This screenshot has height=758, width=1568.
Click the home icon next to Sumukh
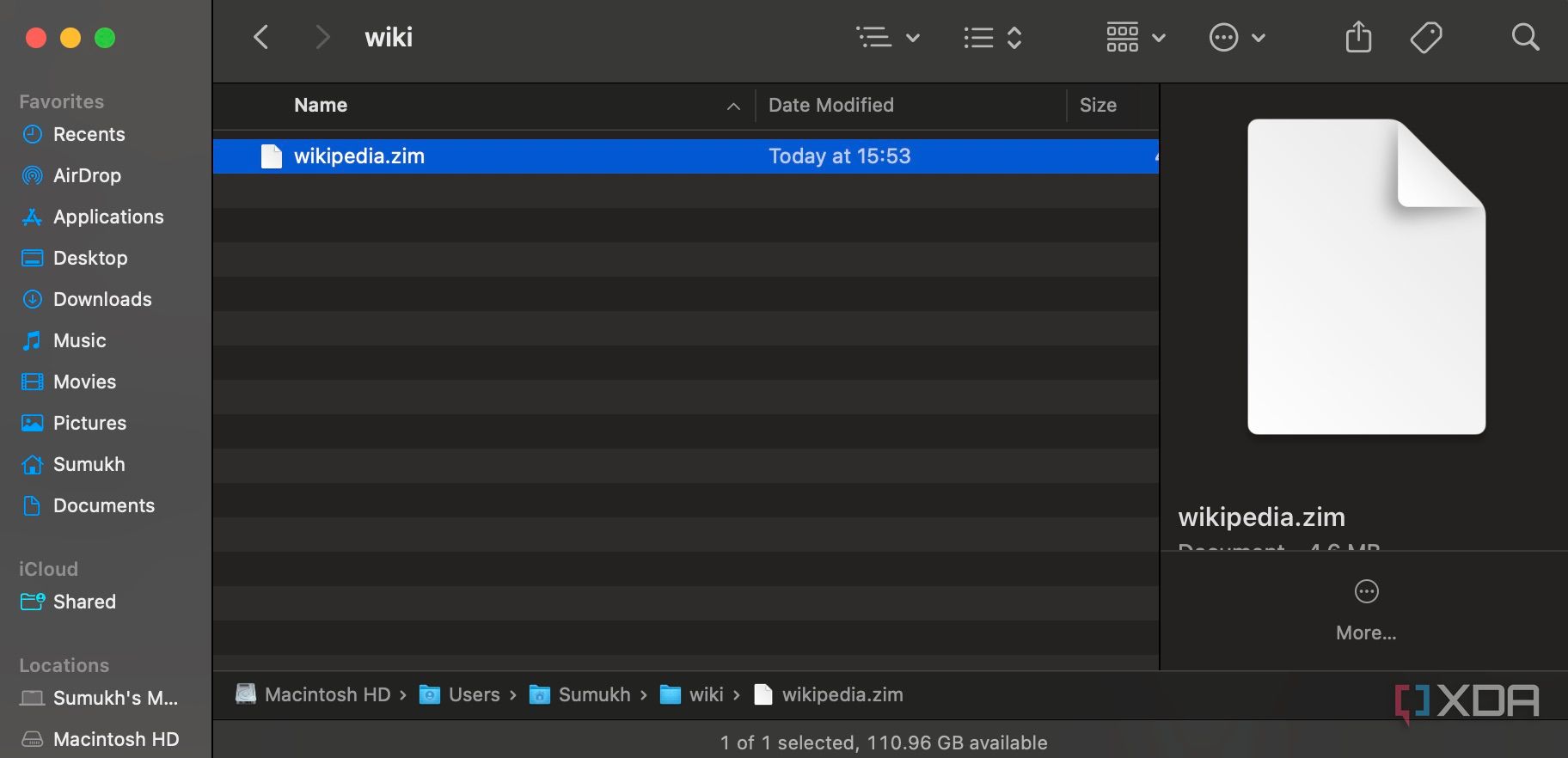[x=32, y=464]
